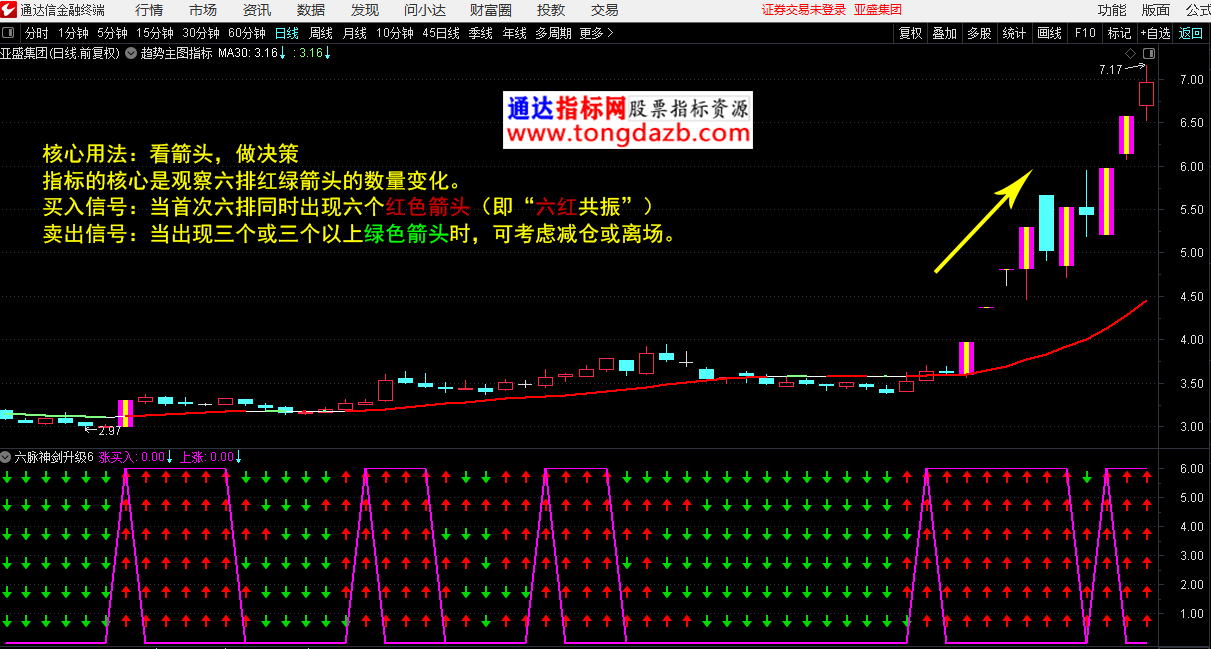
Task: Click the 画线 drawing tools button
Action: click(x=1049, y=33)
